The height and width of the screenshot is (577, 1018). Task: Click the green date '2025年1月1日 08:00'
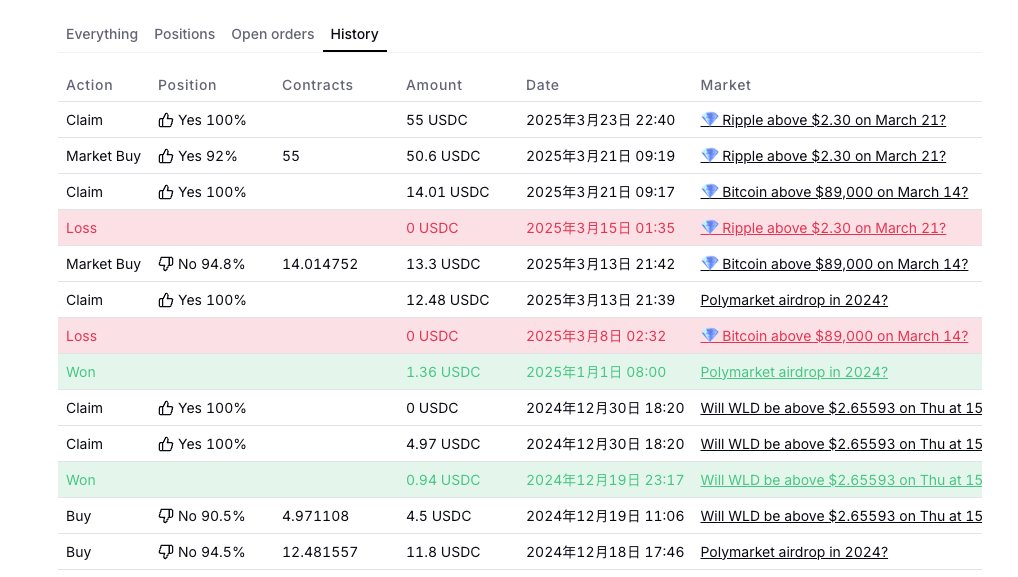[x=596, y=372]
